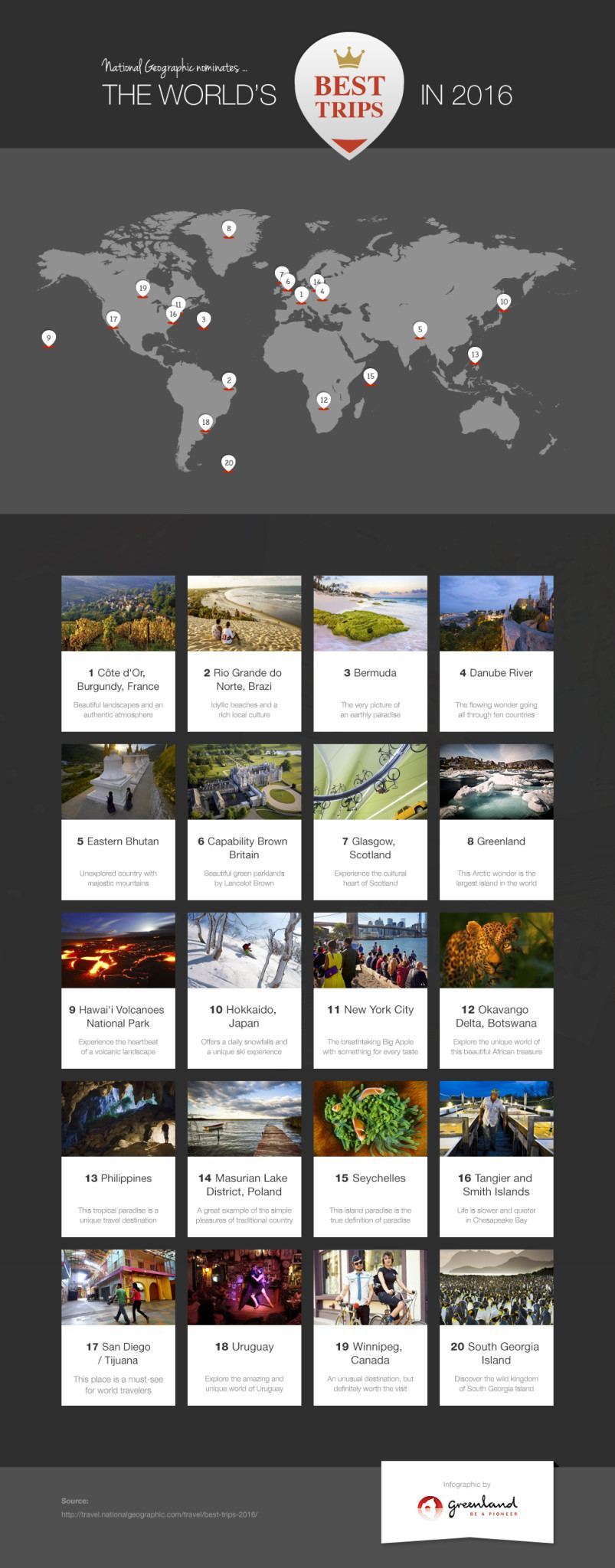Open the National Geographic source URL
Viewport: 615px width, 1568px height.
pos(159,1514)
